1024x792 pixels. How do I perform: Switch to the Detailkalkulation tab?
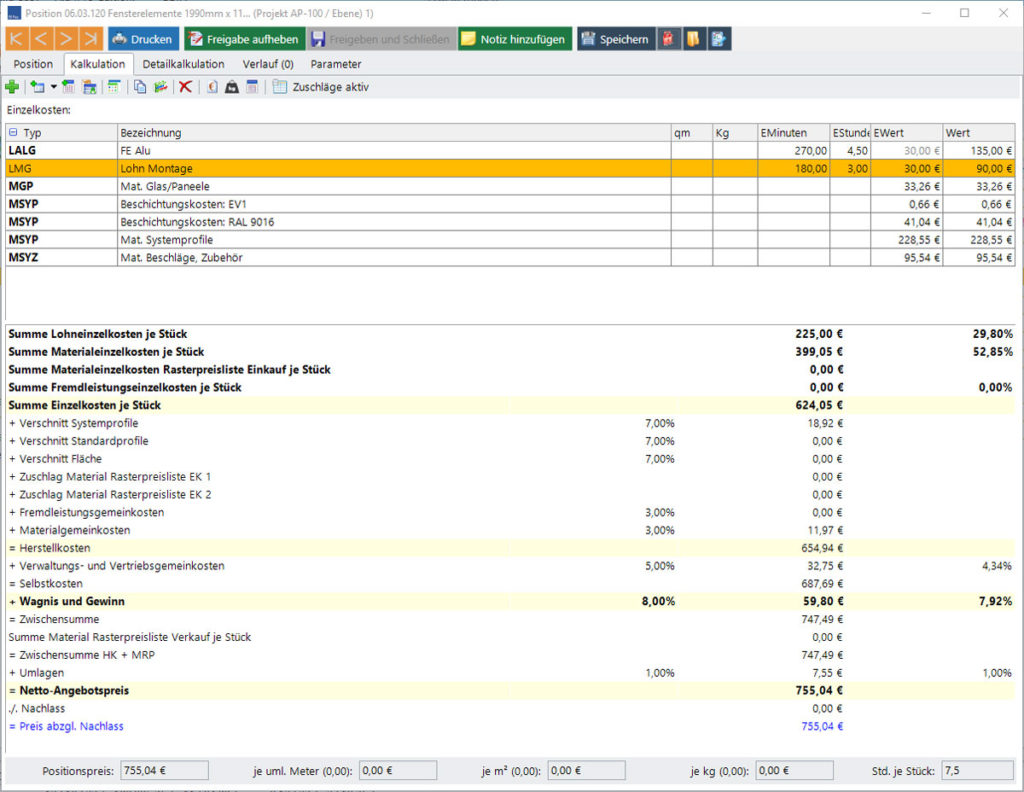184,64
